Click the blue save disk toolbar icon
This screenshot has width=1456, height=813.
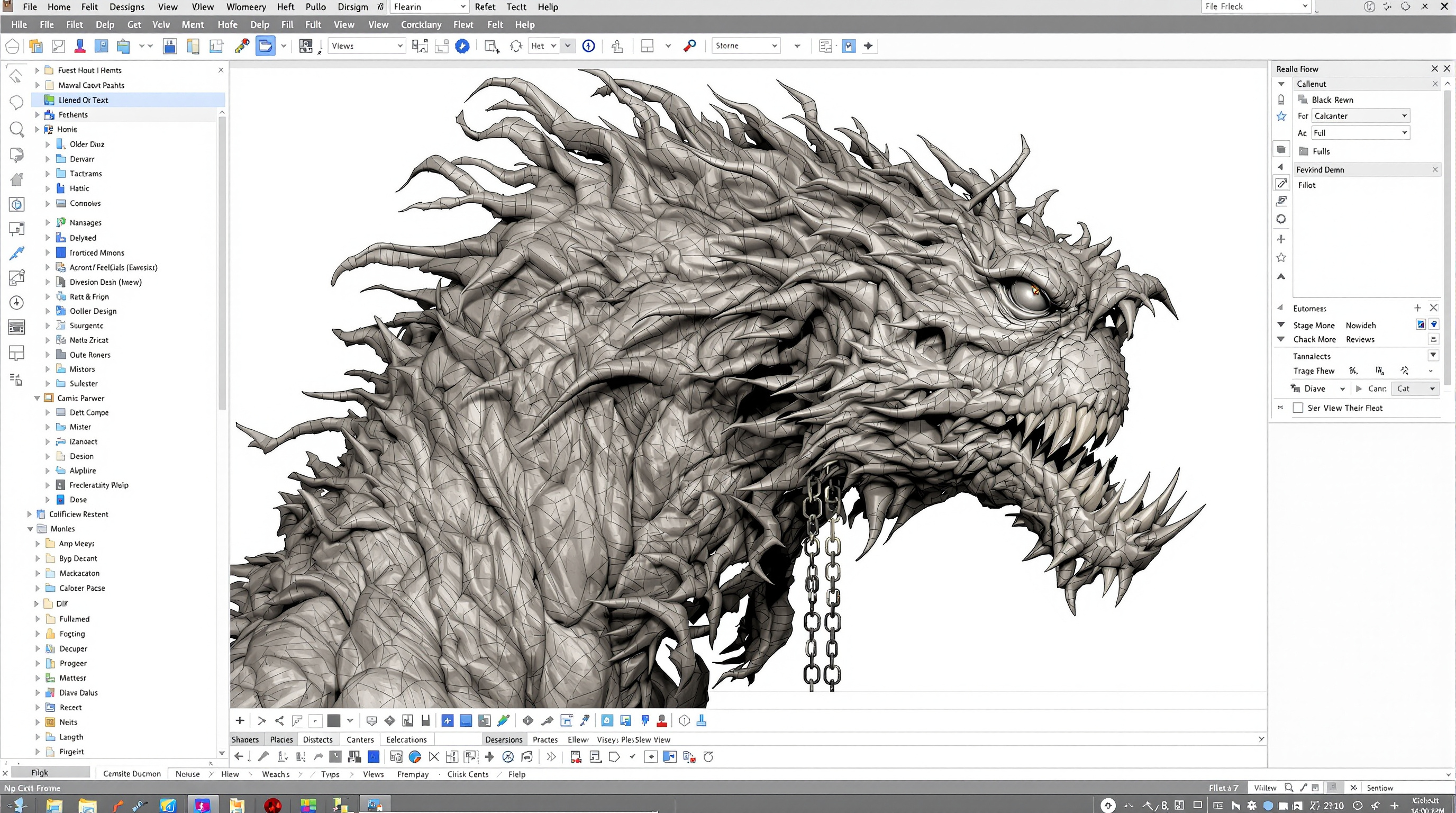(x=169, y=47)
